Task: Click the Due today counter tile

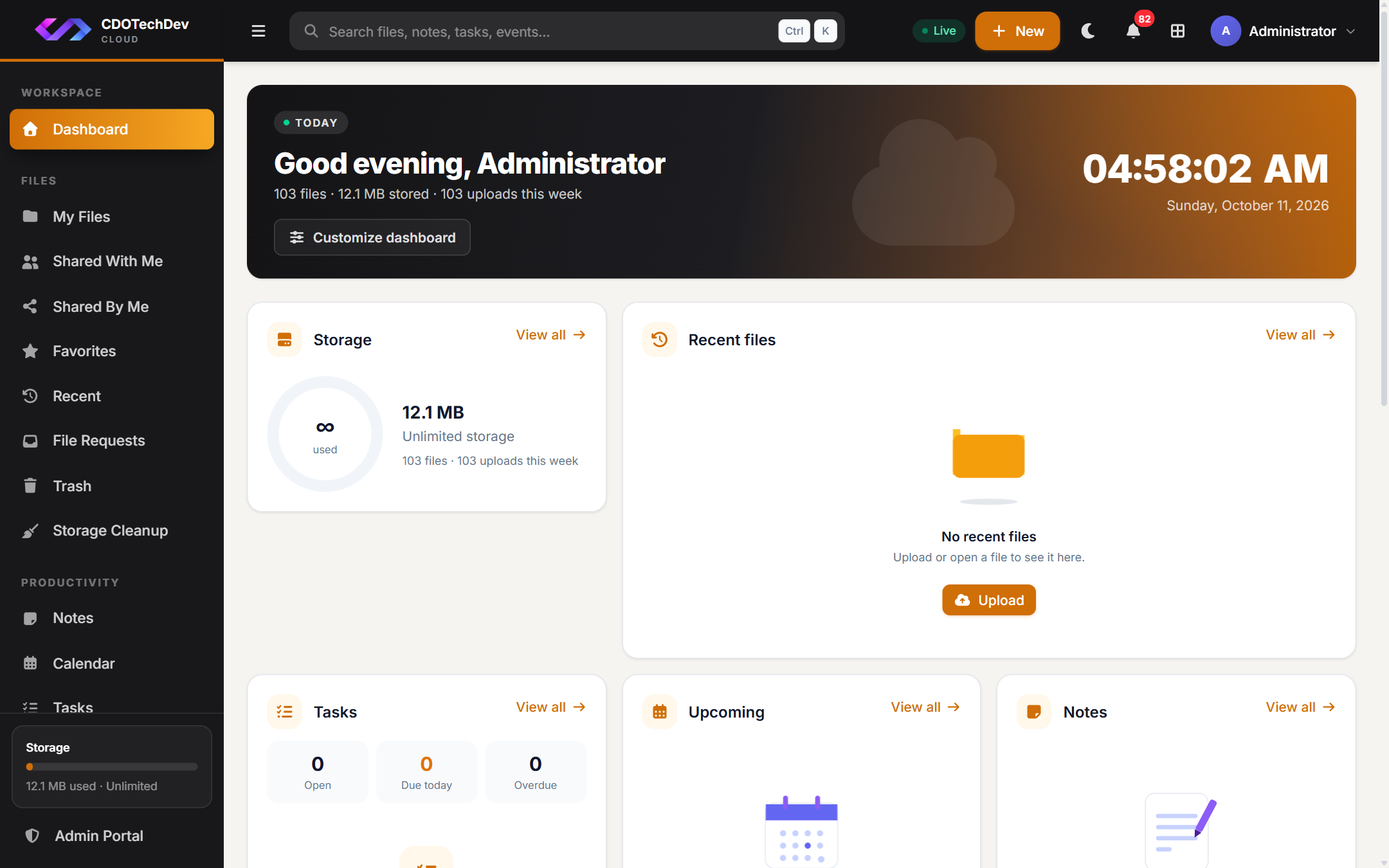Action: coord(426,772)
